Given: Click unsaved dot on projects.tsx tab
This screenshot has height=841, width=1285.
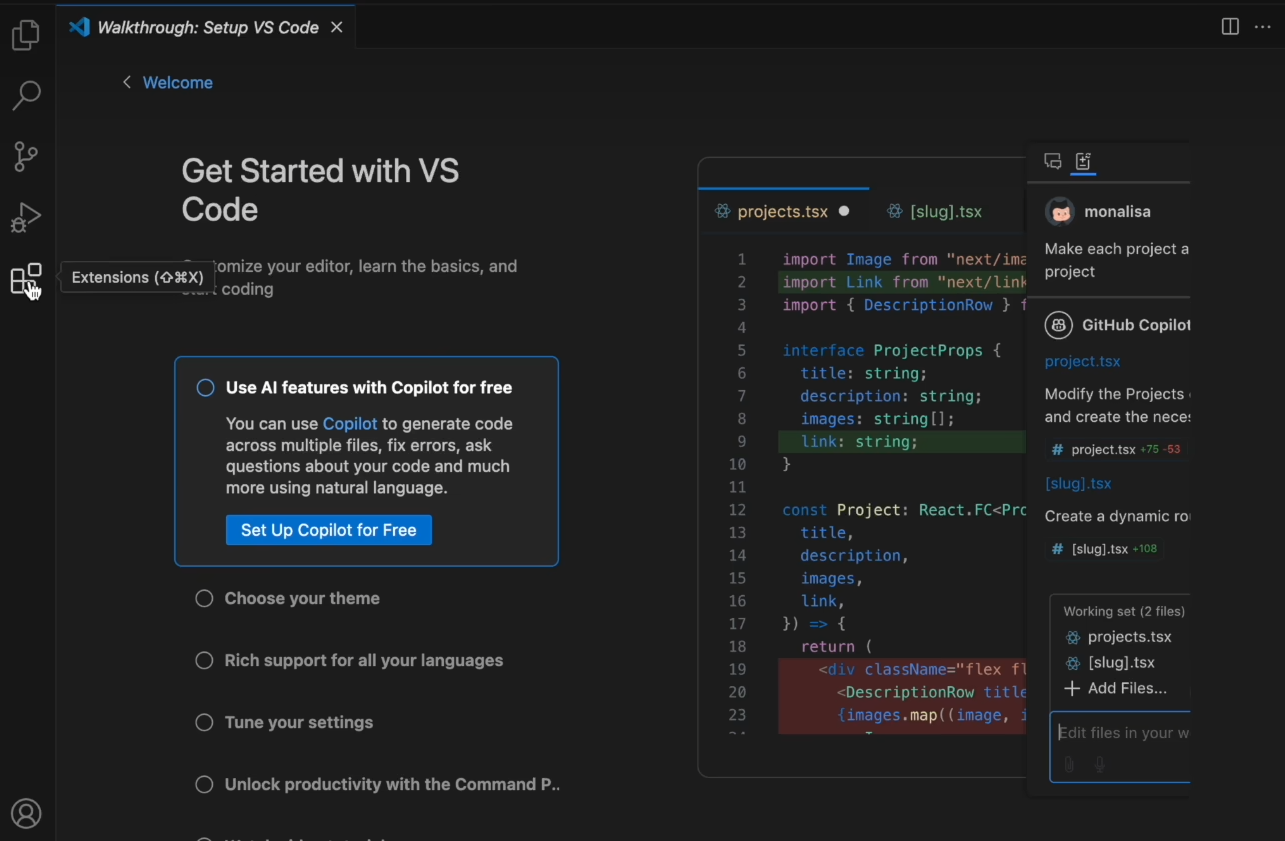Looking at the screenshot, I should tap(844, 212).
